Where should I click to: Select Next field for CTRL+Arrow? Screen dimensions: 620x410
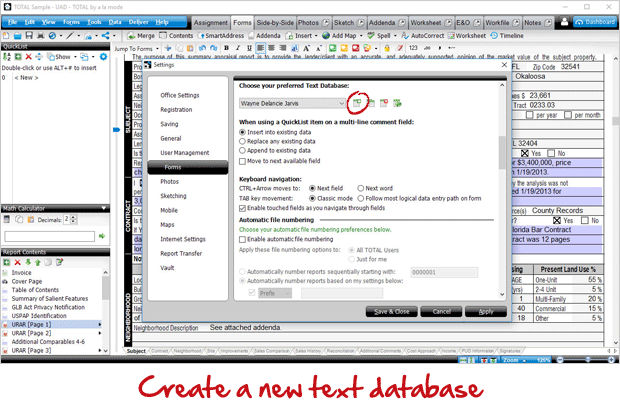click(x=312, y=188)
